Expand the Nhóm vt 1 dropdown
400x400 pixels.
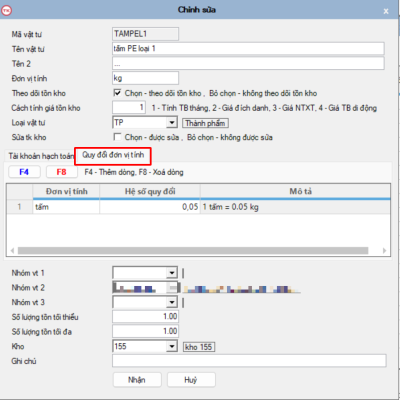click(172, 273)
